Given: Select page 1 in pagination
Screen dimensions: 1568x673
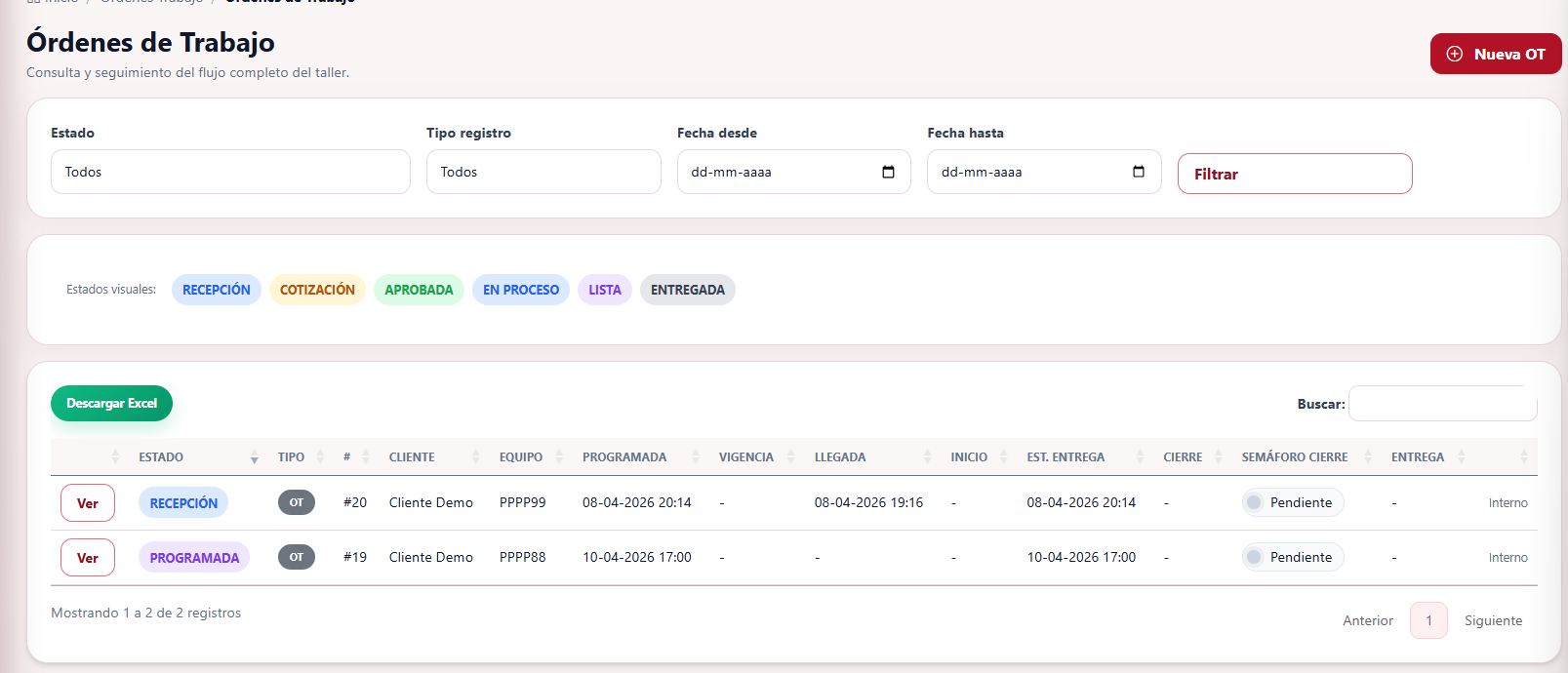Looking at the screenshot, I should (1428, 620).
